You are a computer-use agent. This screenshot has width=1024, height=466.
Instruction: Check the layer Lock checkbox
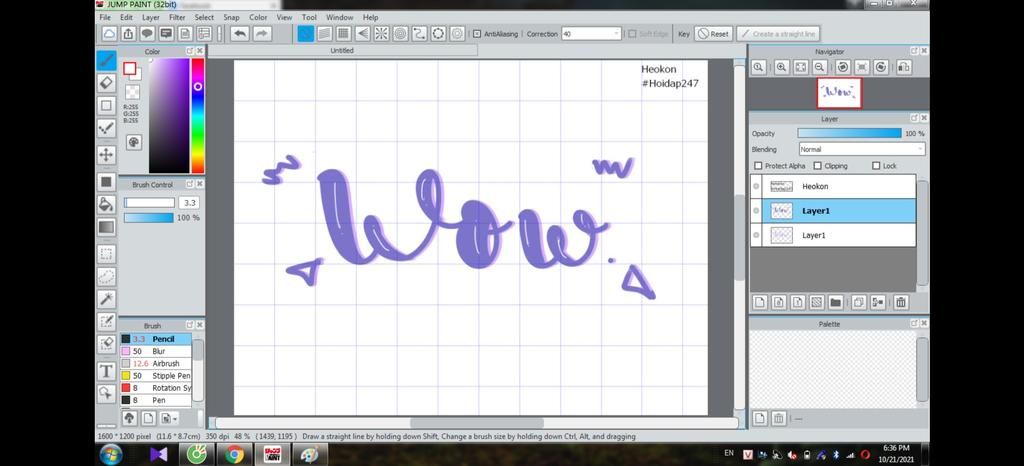pos(876,166)
